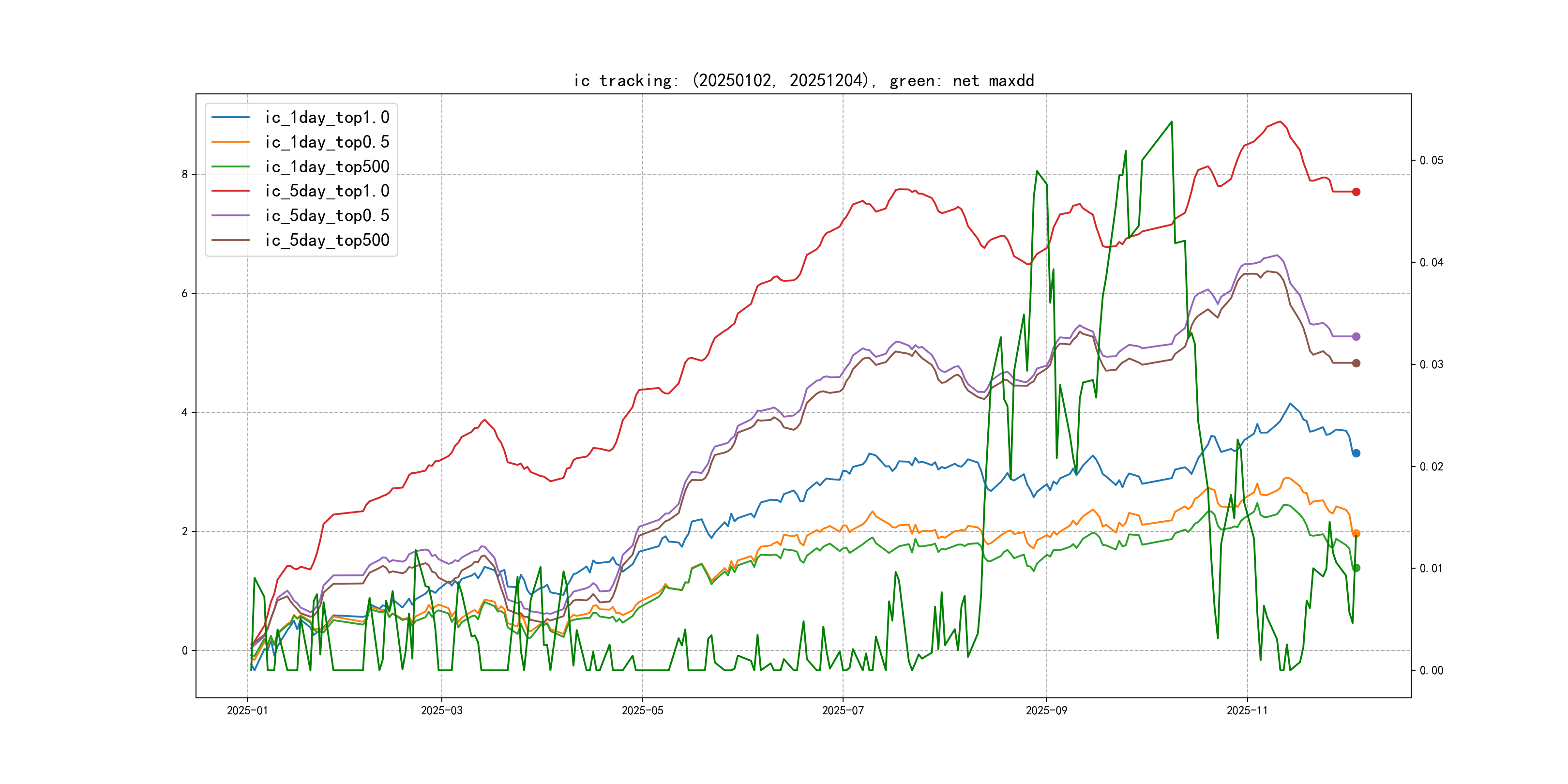Image resolution: width=1568 pixels, height=784 pixels.
Task: Click the blue ic_1day_top1.0 legend line
Action: (230, 118)
